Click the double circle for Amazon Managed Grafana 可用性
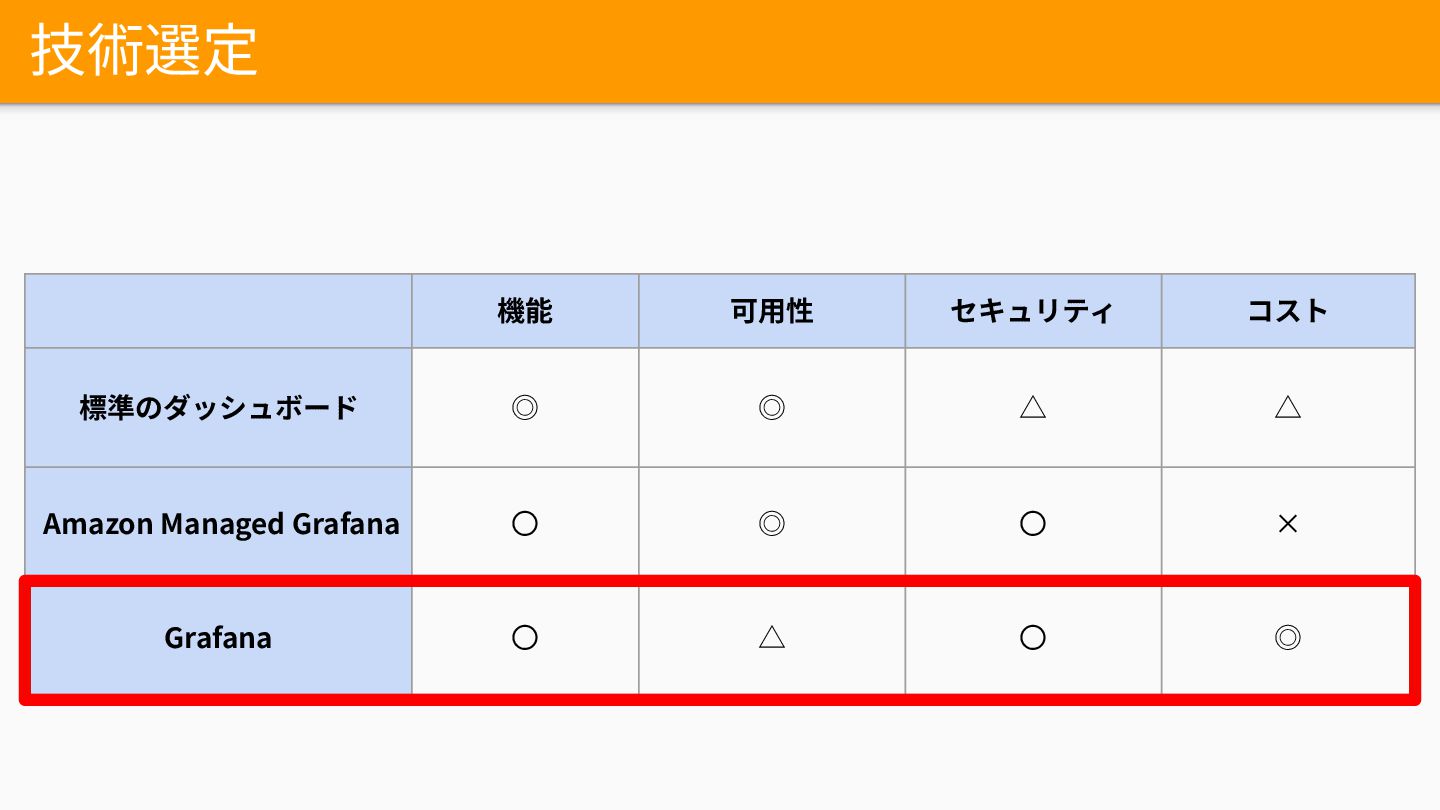The height and width of the screenshot is (810, 1440). [772, 523]
